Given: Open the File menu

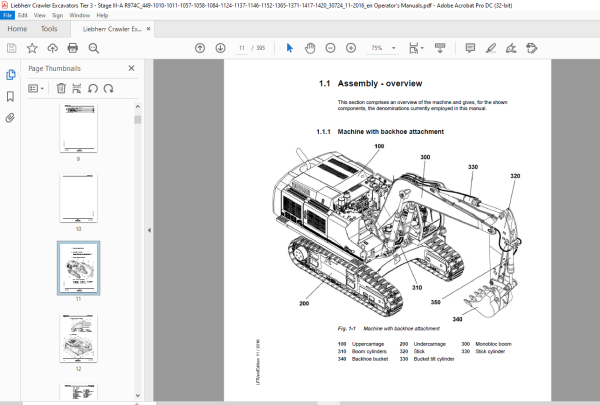Looking at the screenshot, I should point(7,15).
